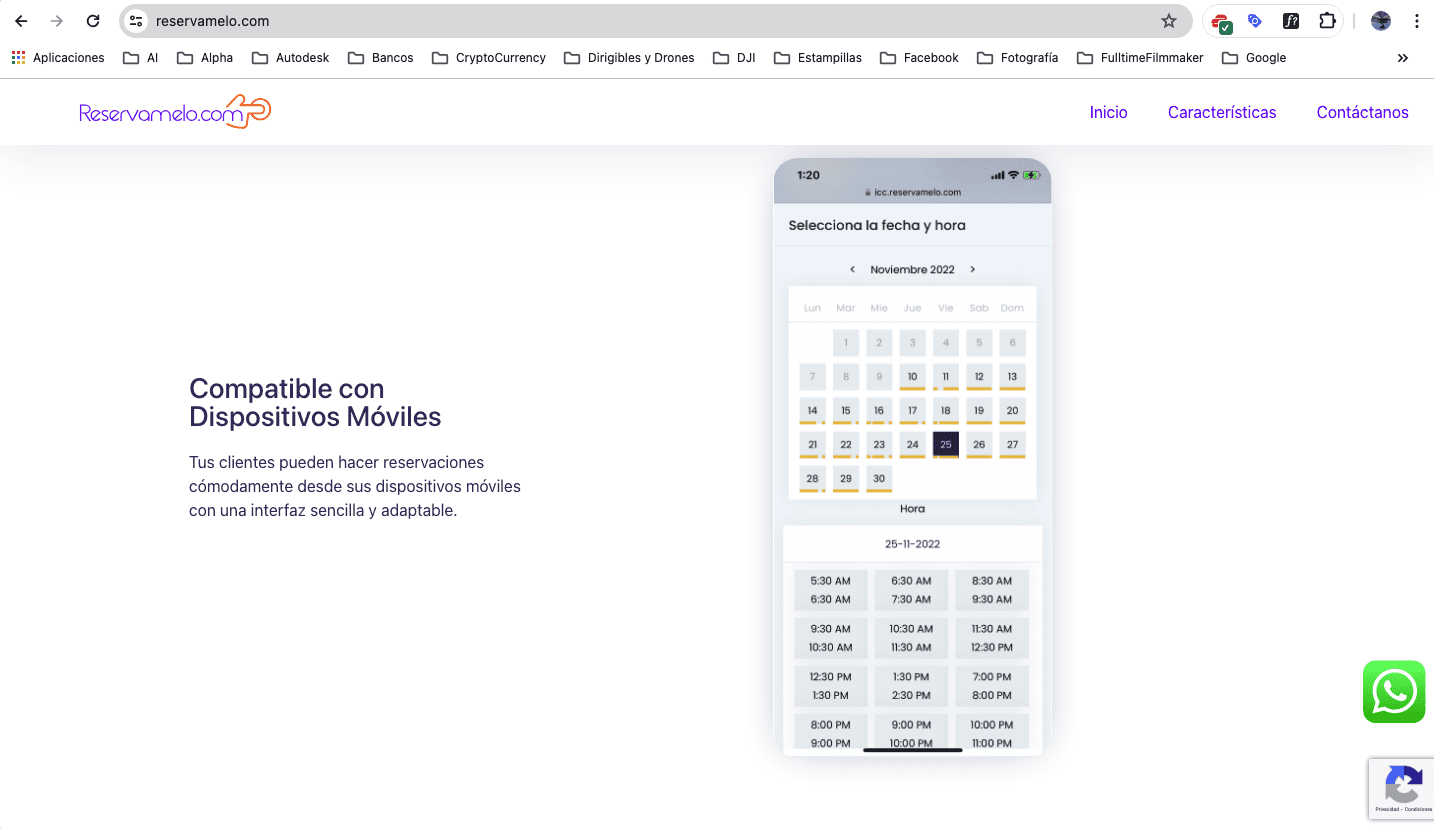
Task: Click day 10 in the calendar
Action: coord(912,377)
